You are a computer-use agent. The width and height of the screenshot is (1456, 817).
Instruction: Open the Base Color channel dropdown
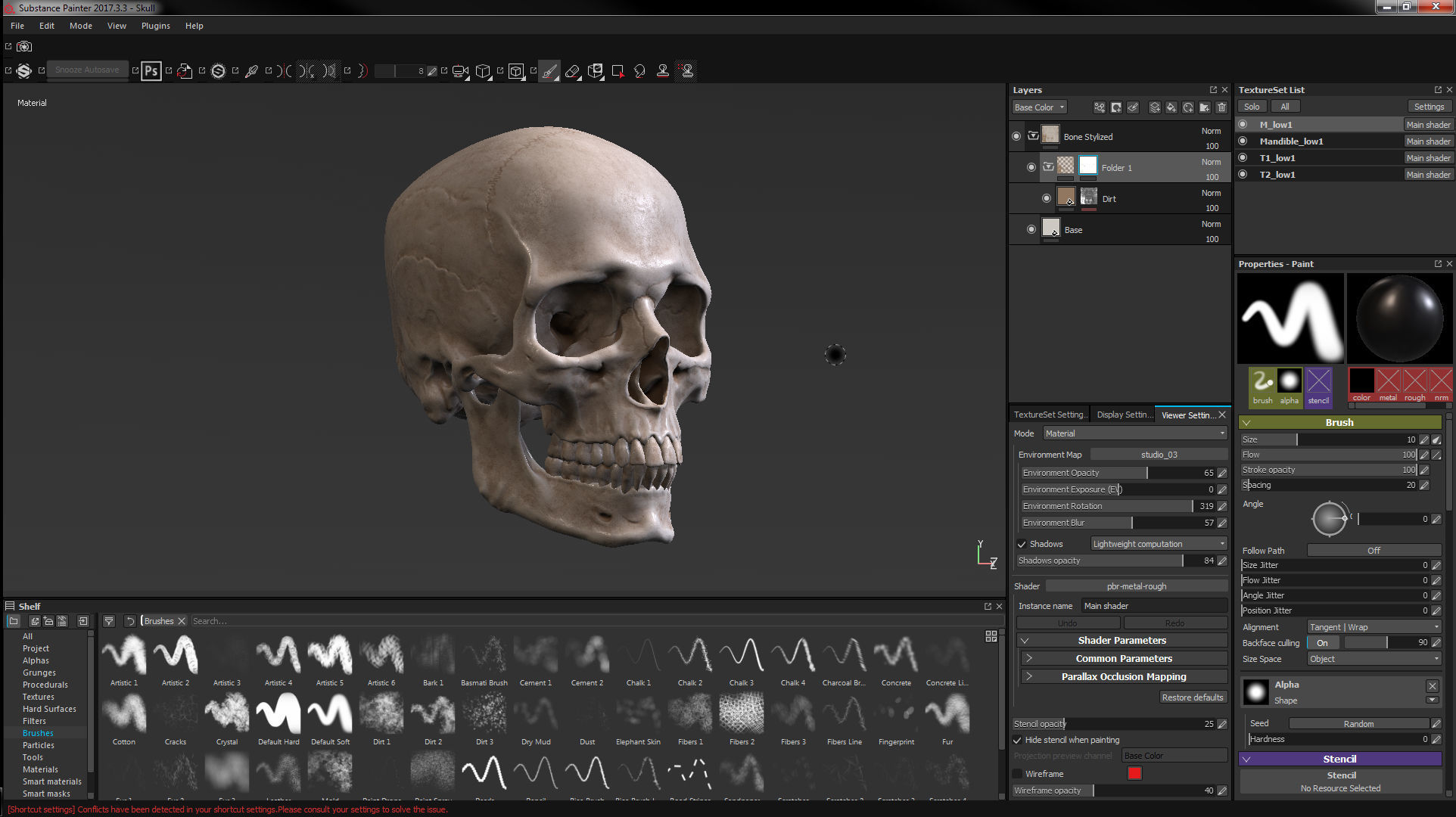click(x=1039, y=107)
